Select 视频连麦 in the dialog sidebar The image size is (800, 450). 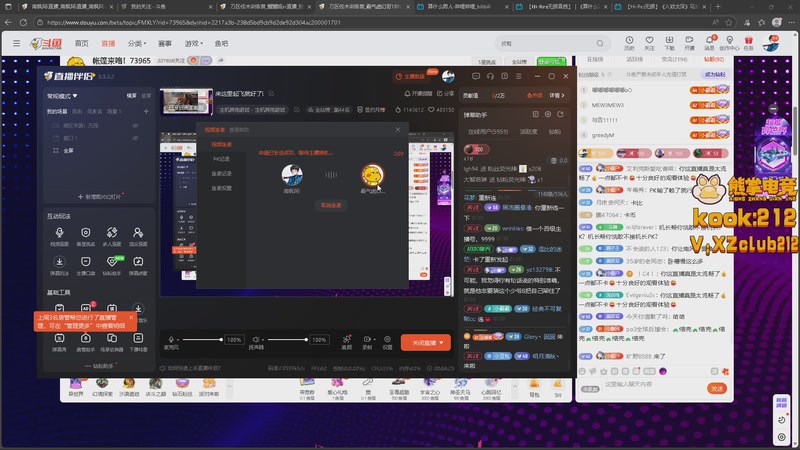coord(221,144)
